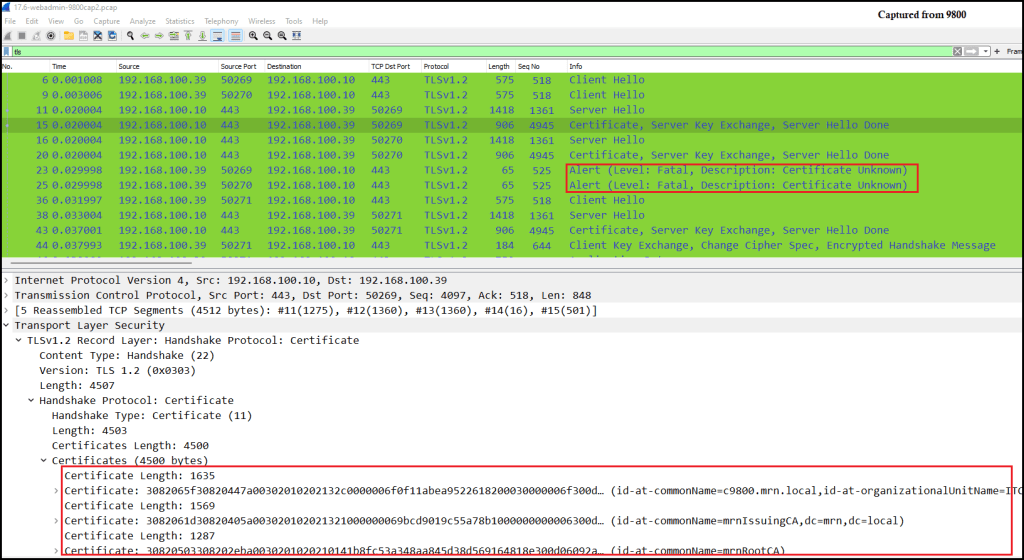Toggle auto-scroll during live capture
This screenshot has width=1024, height=560.
[217, 36]
